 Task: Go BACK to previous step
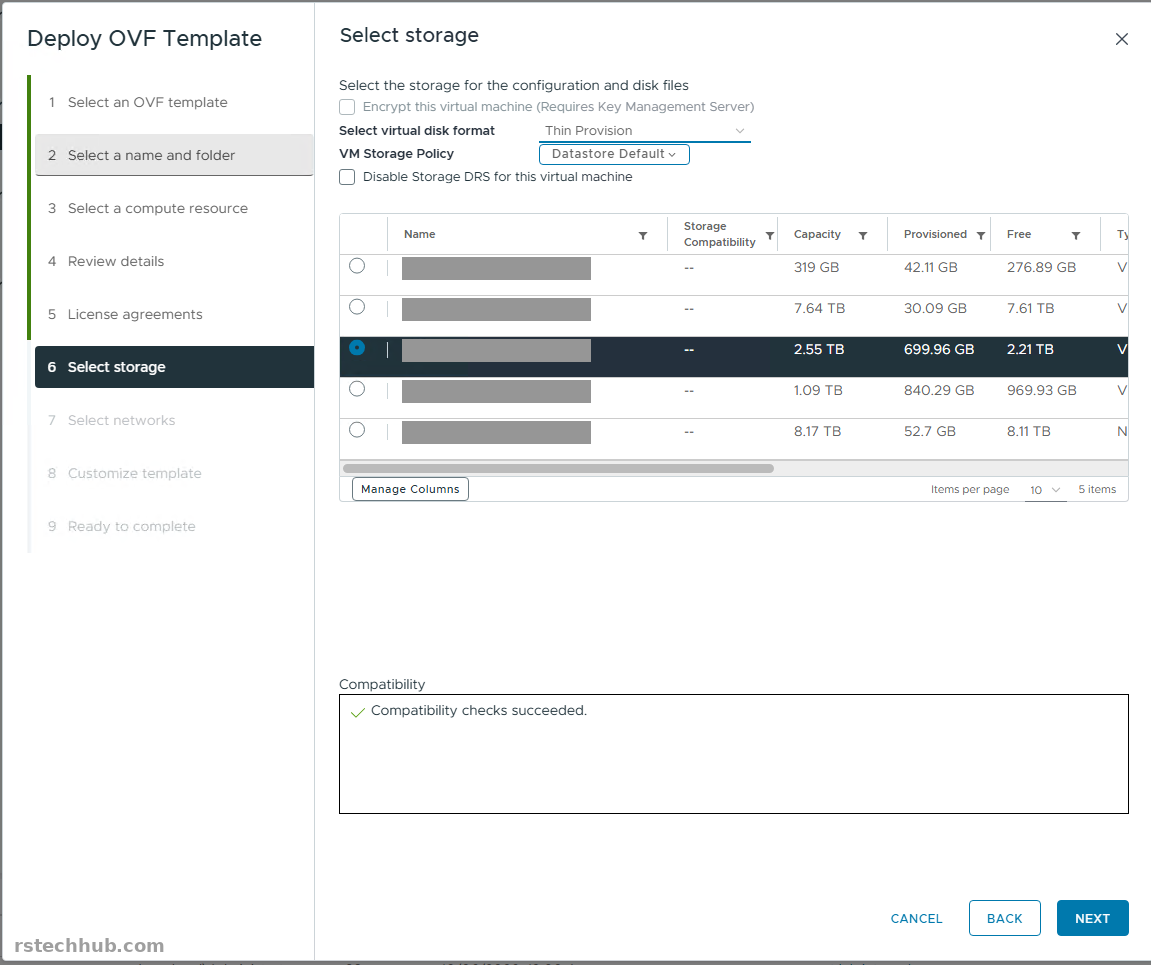click(x=1004, y=918)
